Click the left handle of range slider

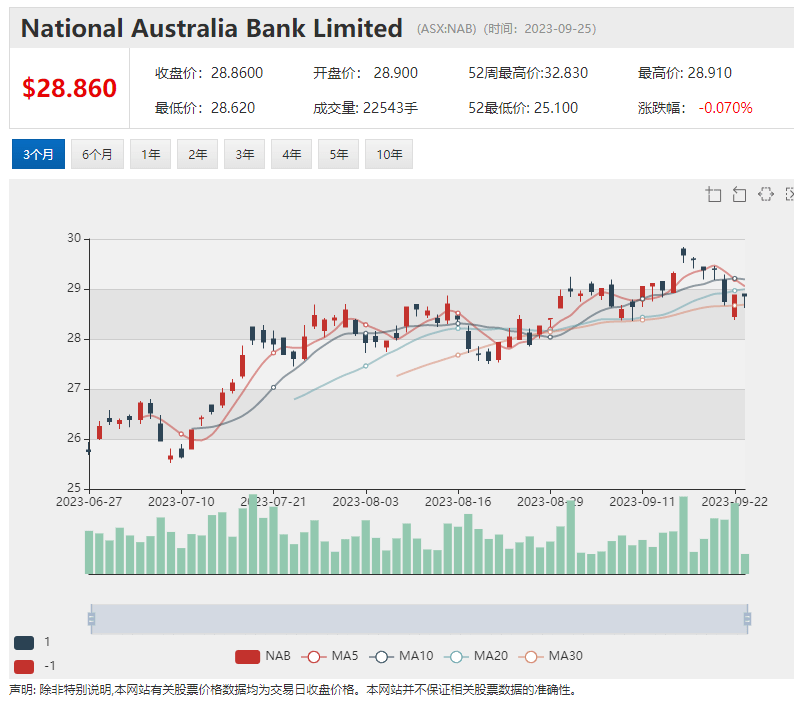91,619
